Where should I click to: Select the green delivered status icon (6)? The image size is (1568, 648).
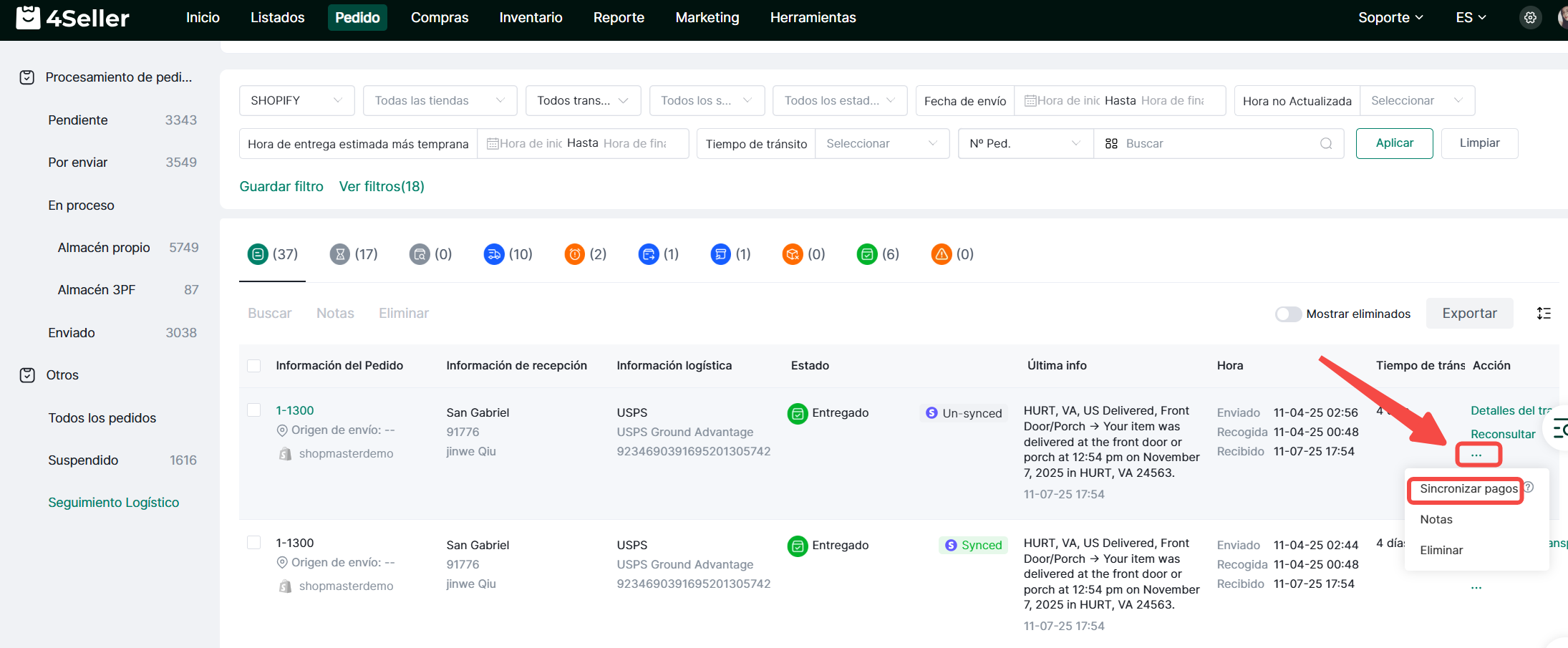867,254
